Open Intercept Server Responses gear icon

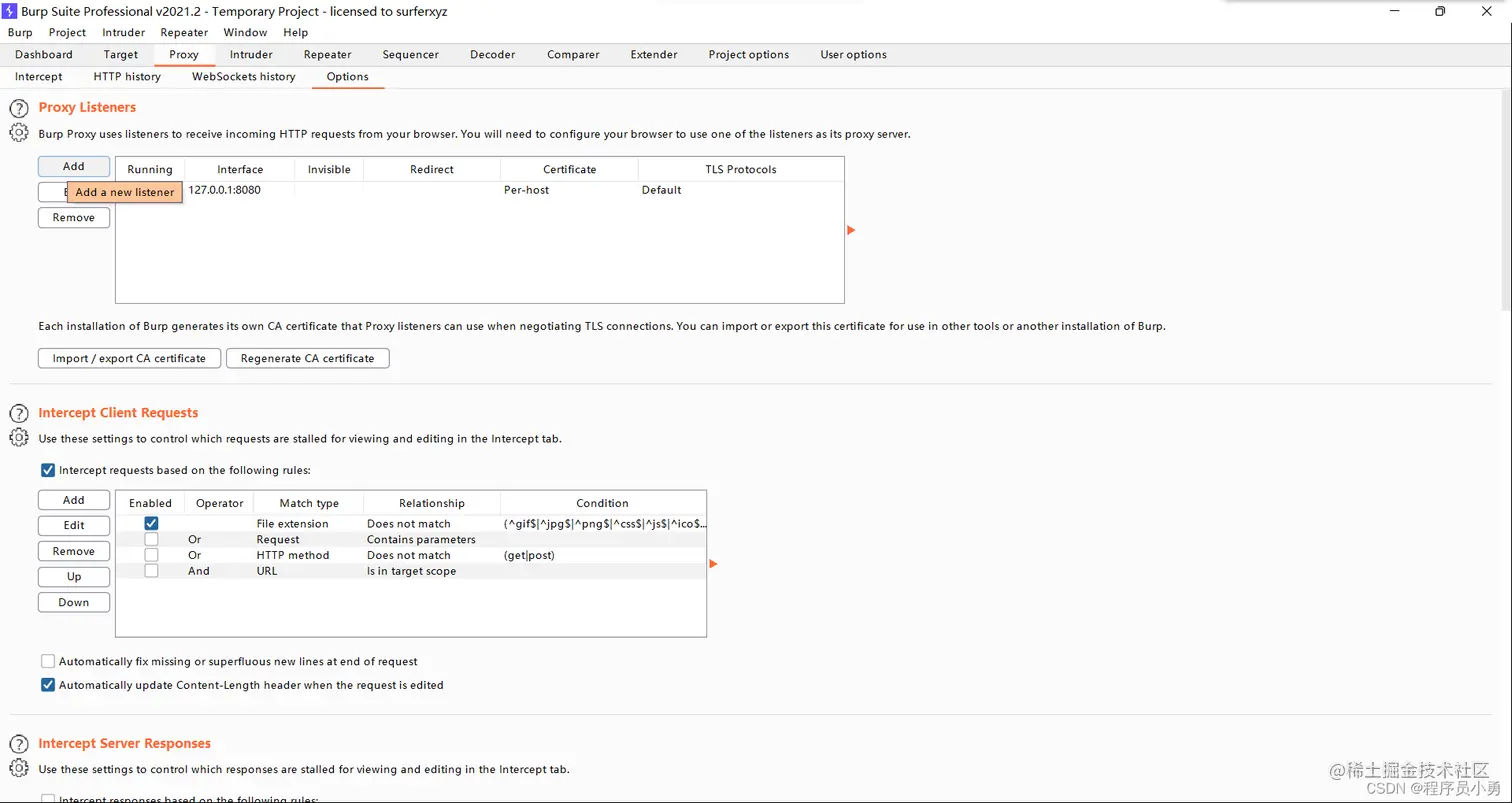pos(19,768)
